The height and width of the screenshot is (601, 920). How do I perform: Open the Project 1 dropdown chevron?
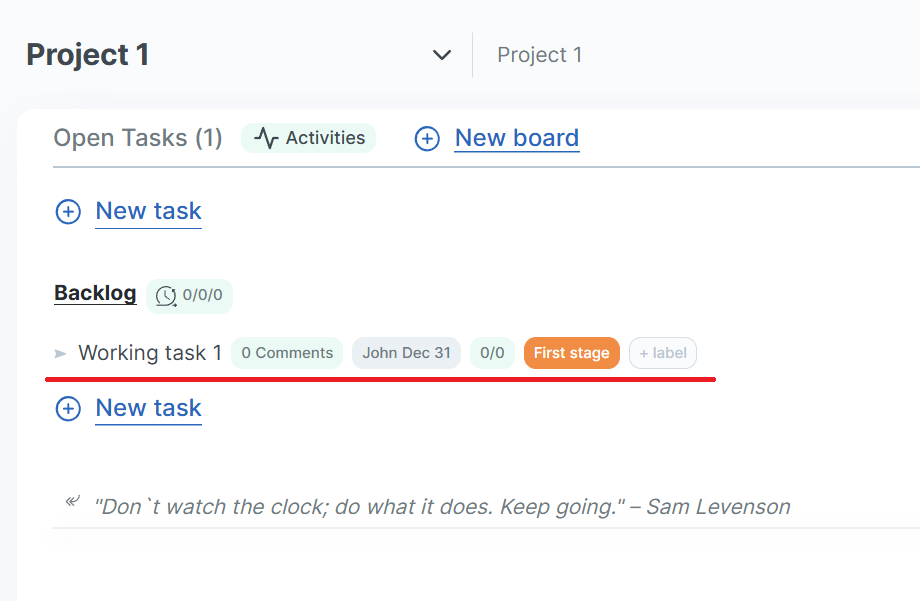click(442, 55)
